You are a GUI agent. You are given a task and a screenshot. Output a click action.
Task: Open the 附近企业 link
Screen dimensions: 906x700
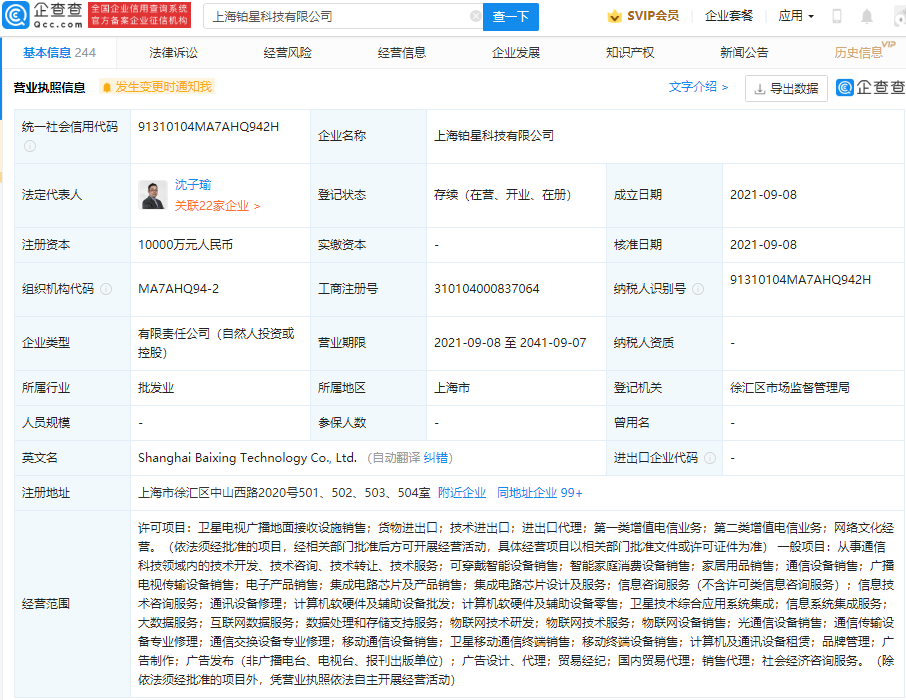(x=462, y=492)
